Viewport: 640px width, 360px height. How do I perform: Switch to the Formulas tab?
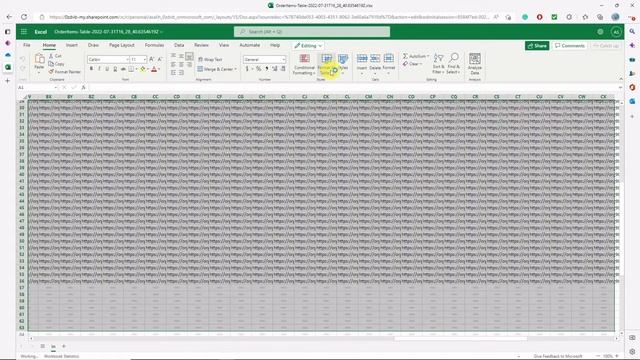click(x=154, y=45)
